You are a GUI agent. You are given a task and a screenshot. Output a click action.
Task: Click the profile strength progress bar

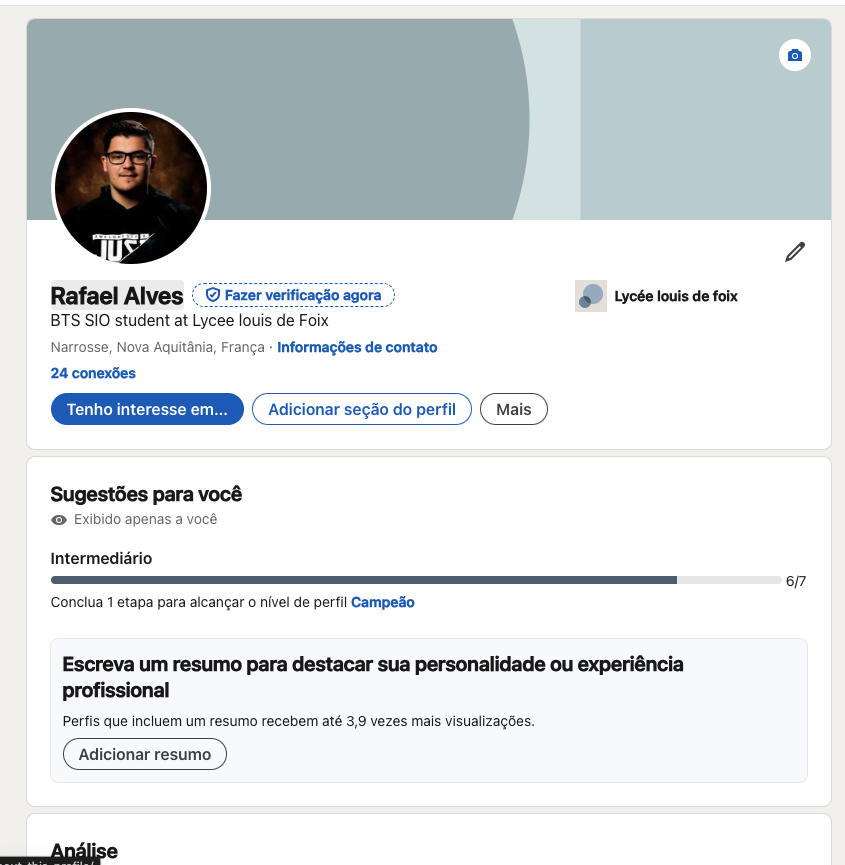[x=416, y=580]
